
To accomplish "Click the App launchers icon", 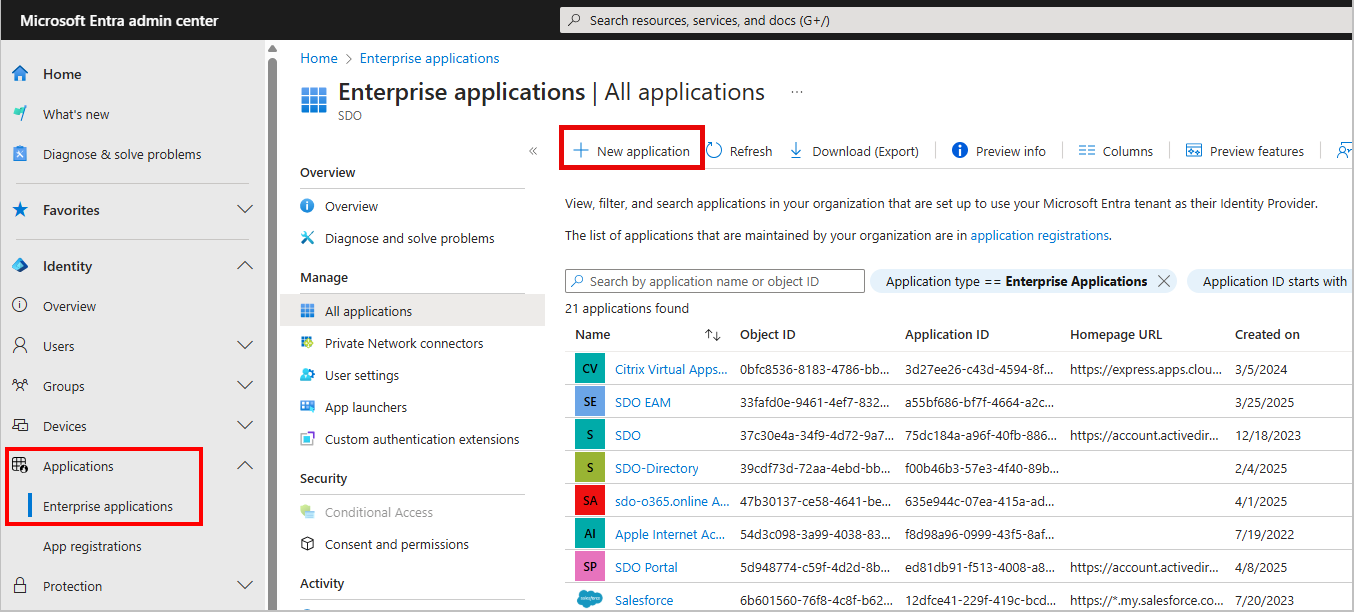I will pyautogui.click(x=307, y=407).
